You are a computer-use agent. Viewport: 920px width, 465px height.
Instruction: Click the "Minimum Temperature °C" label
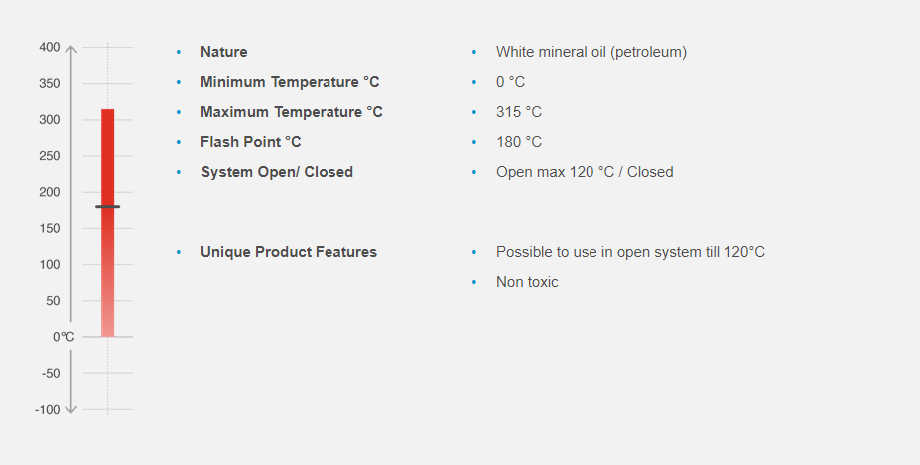[289, 82]
